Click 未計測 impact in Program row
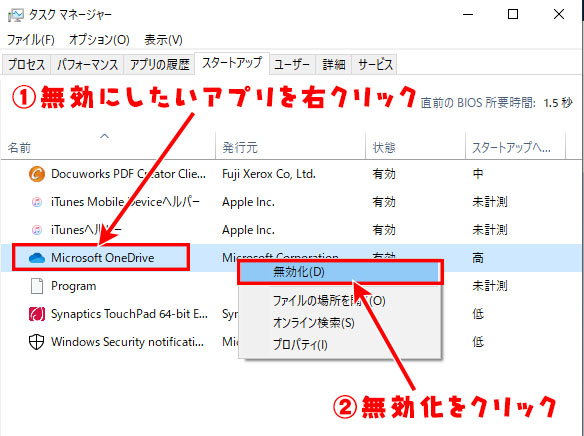 click(489, 286)
